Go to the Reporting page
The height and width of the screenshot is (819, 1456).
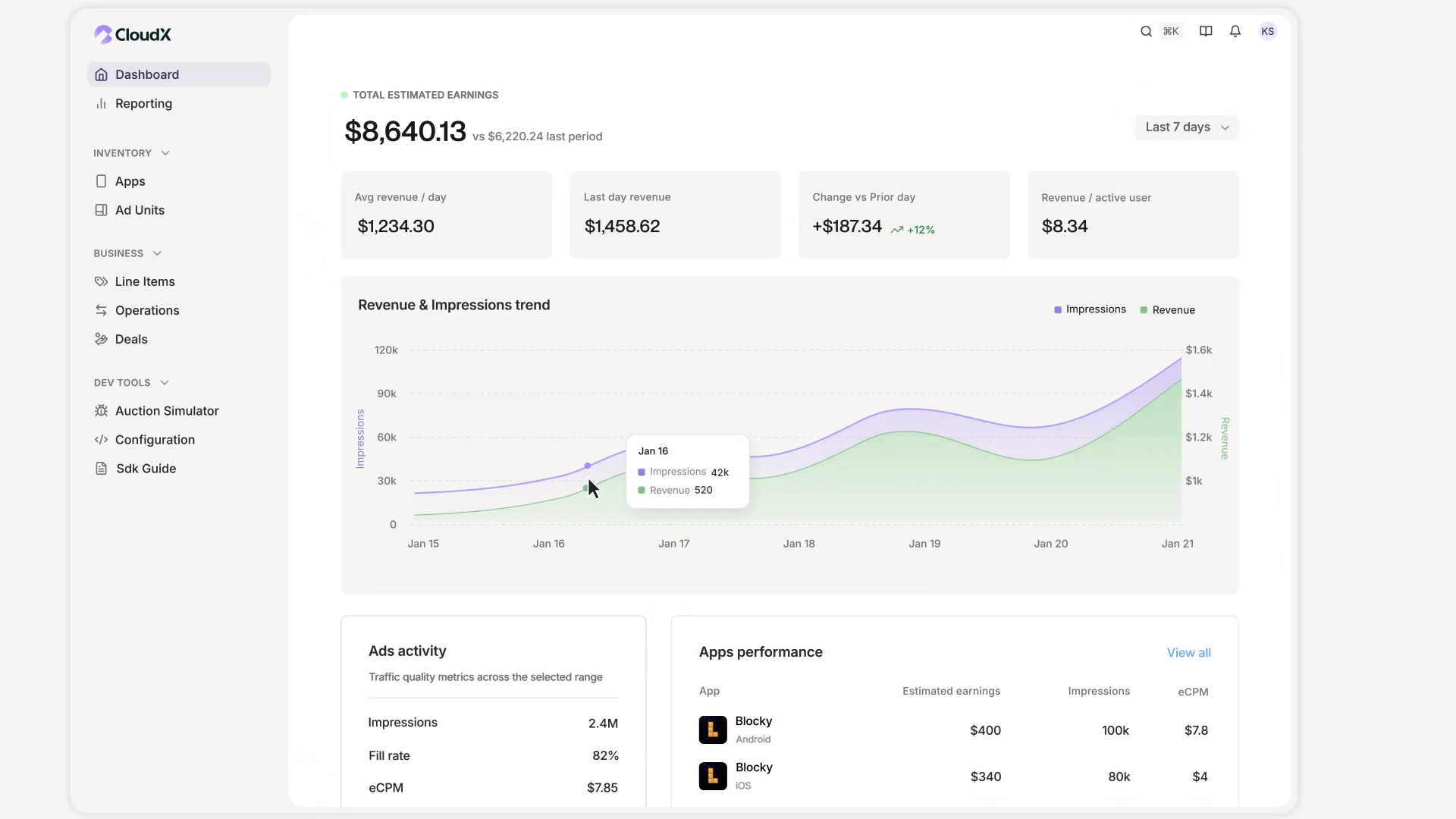pyautogui.click(x=143, y=104)
